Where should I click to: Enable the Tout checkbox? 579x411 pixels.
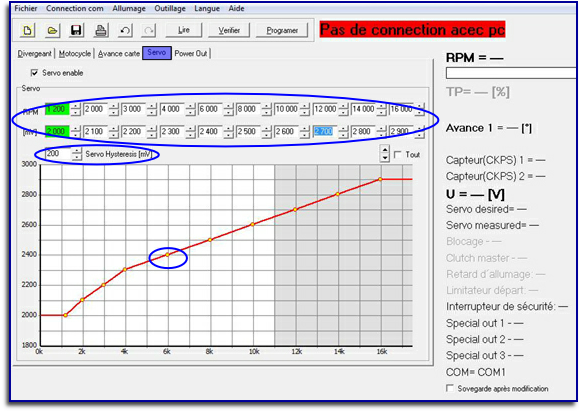(398, 154)
